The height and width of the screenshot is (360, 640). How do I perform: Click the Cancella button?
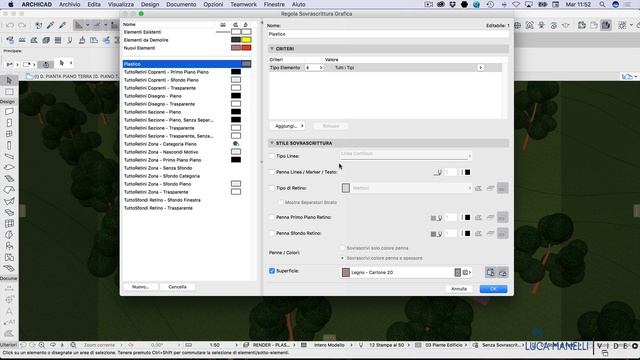(x=177, y=287)
